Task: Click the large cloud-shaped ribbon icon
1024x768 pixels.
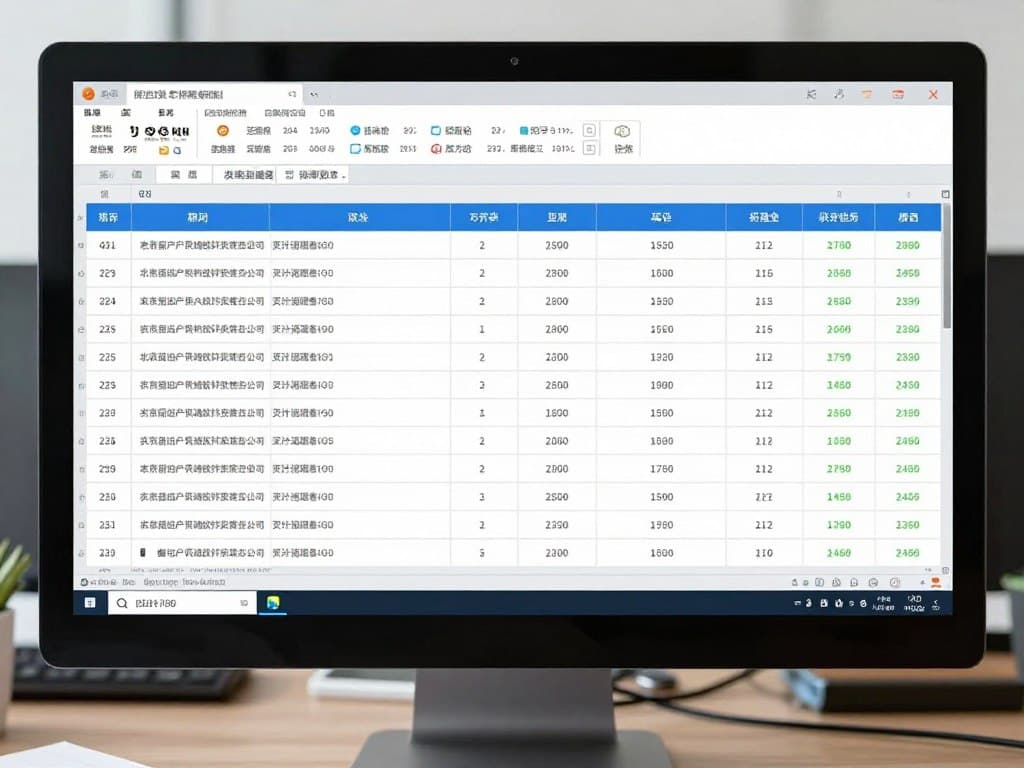Action: (x=622, y=131)
